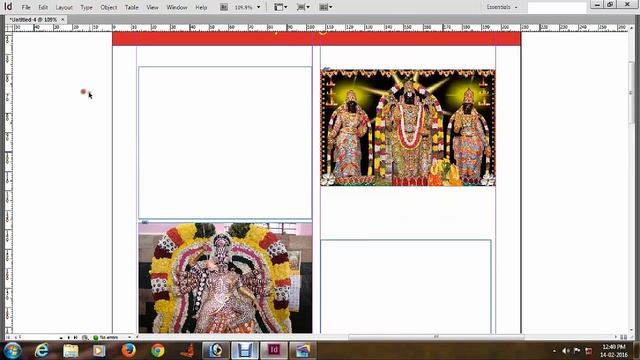Click the preflight No errors indicator
This screenshot has width=640, height=360.
(x=106, y=337)
